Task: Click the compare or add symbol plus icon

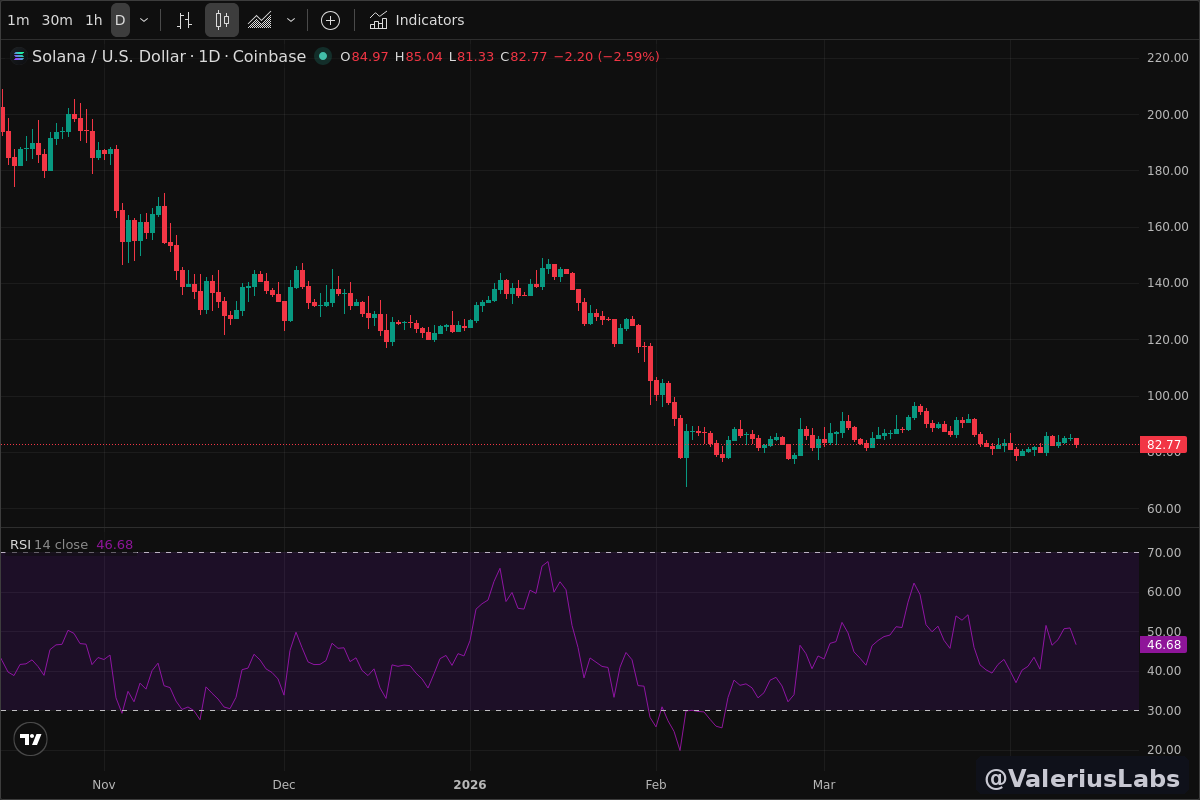Action: 330,20
